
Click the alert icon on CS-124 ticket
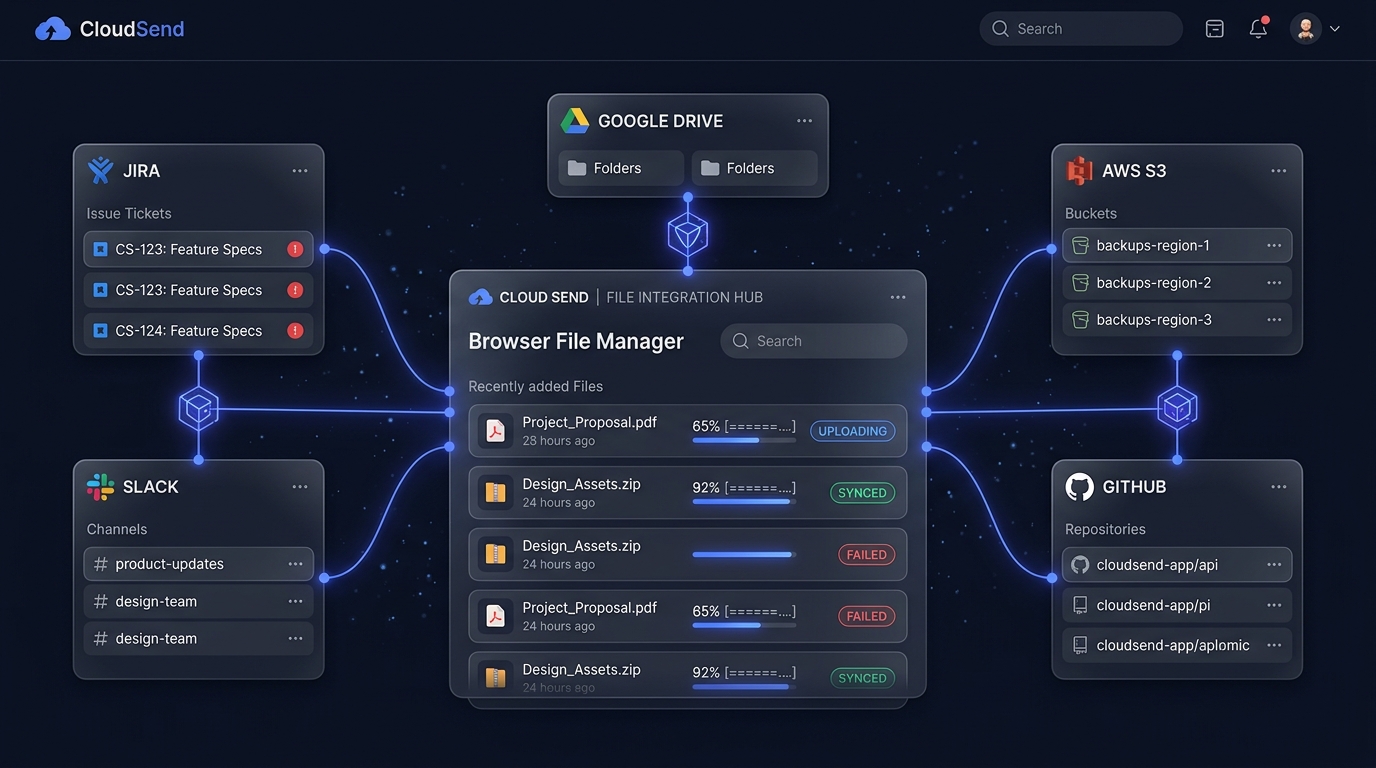(x=295, y=331)
